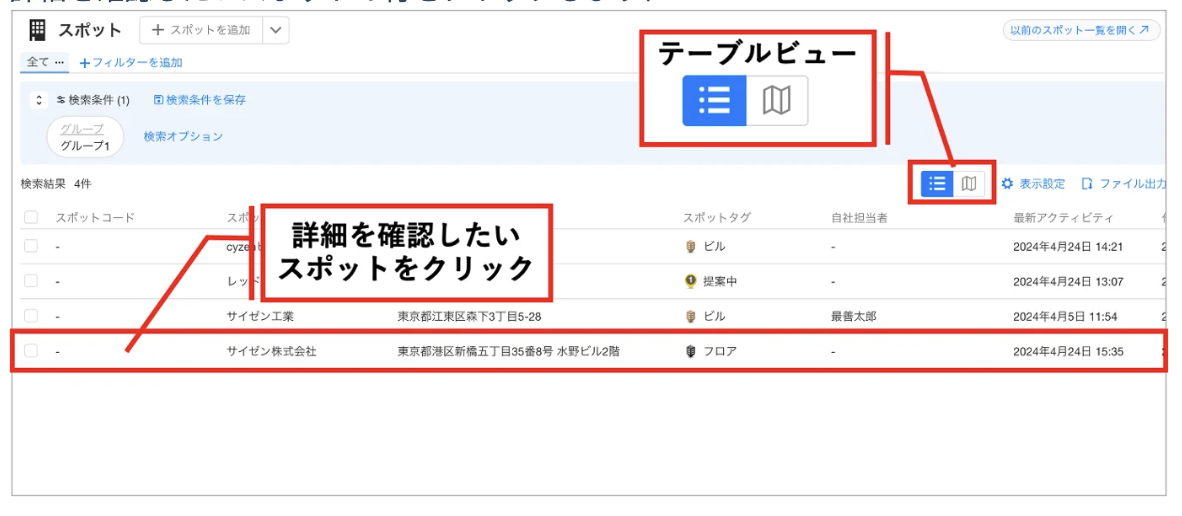Open 以前のスポット一覧を開く link
Image resolution: width=1182 pixels, height=516 pixels.
click(x=1081, y=30)
